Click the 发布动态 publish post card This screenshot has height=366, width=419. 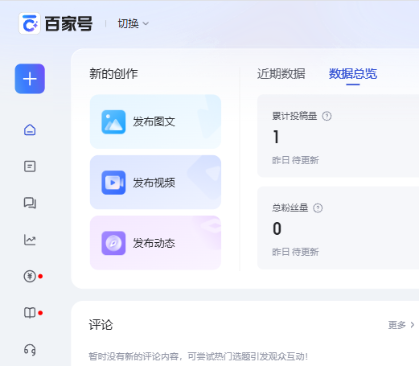155,243
